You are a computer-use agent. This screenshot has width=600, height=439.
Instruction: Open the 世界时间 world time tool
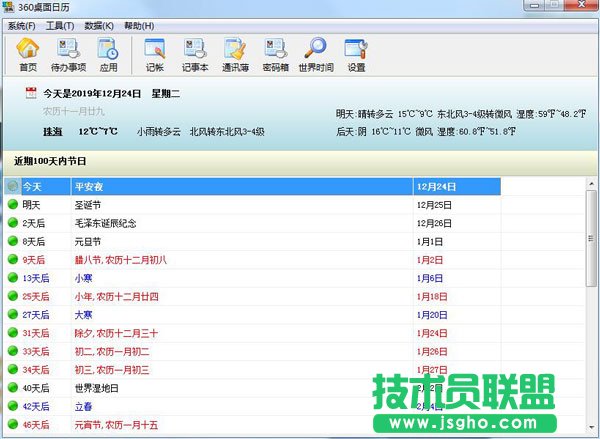click(316, 54)
